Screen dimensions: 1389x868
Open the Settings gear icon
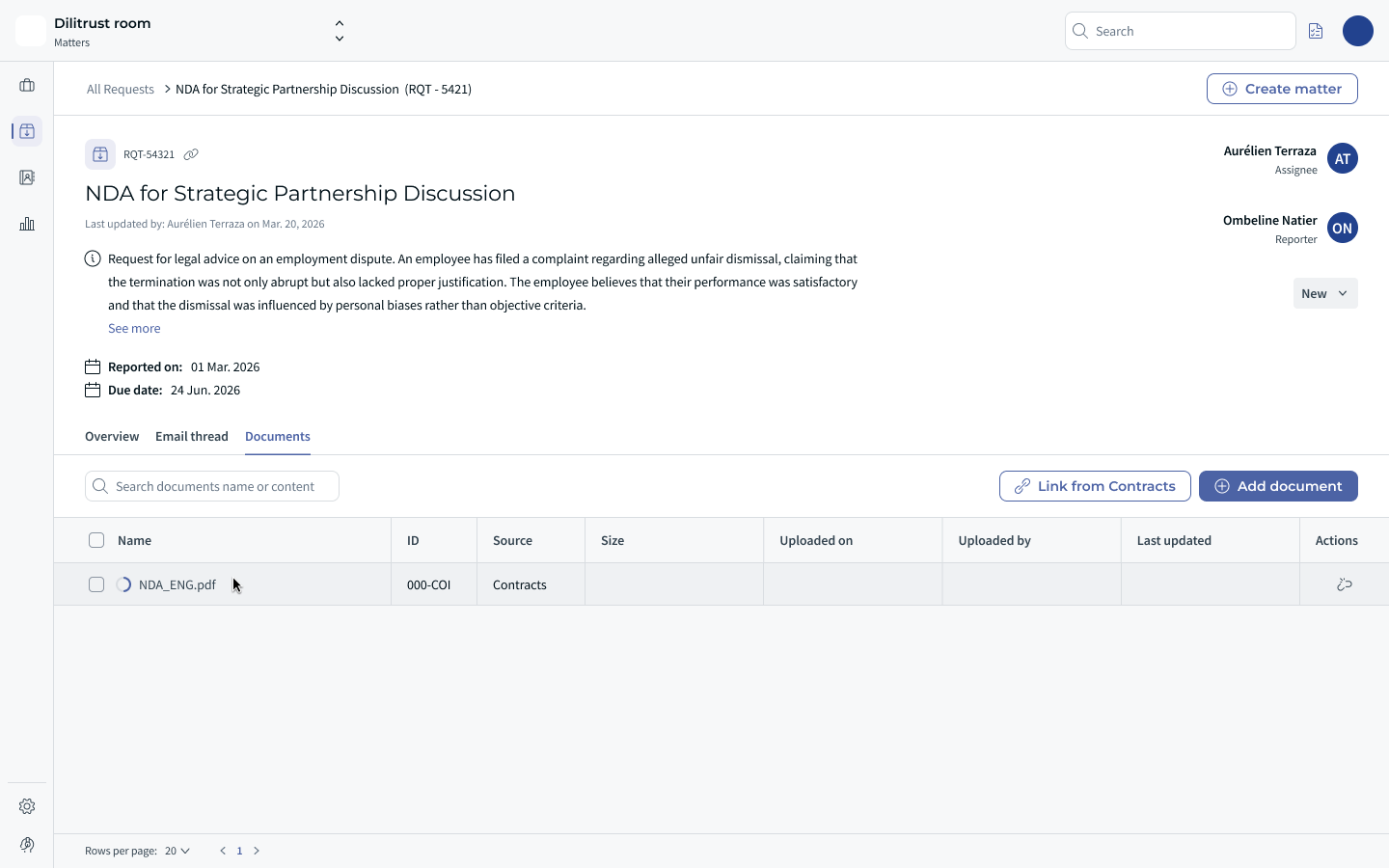click(x=27, y=806)
